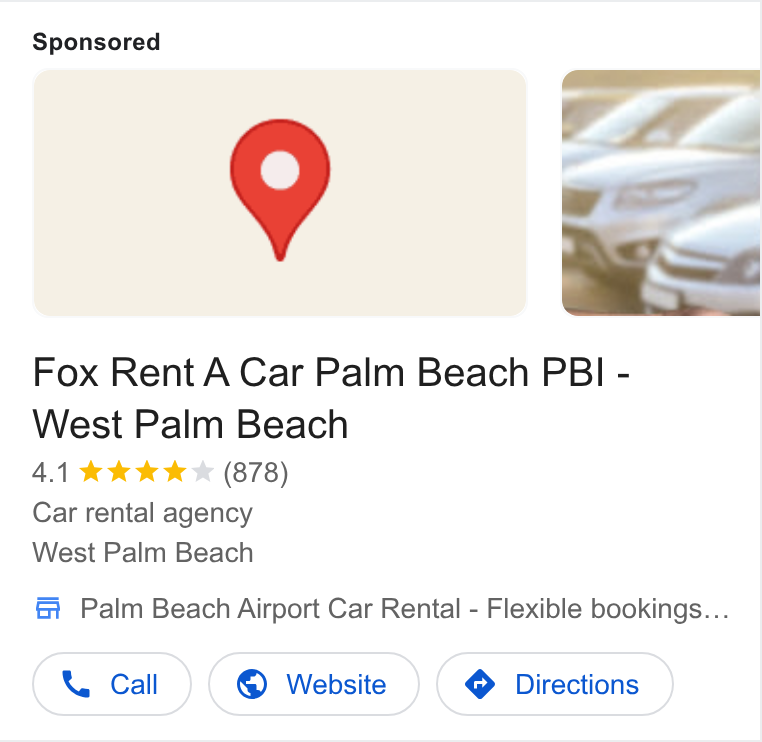Viewport: 762px width, 742px height.
Task: Click the West Palm Beach location text
Action: pos(143,552)
